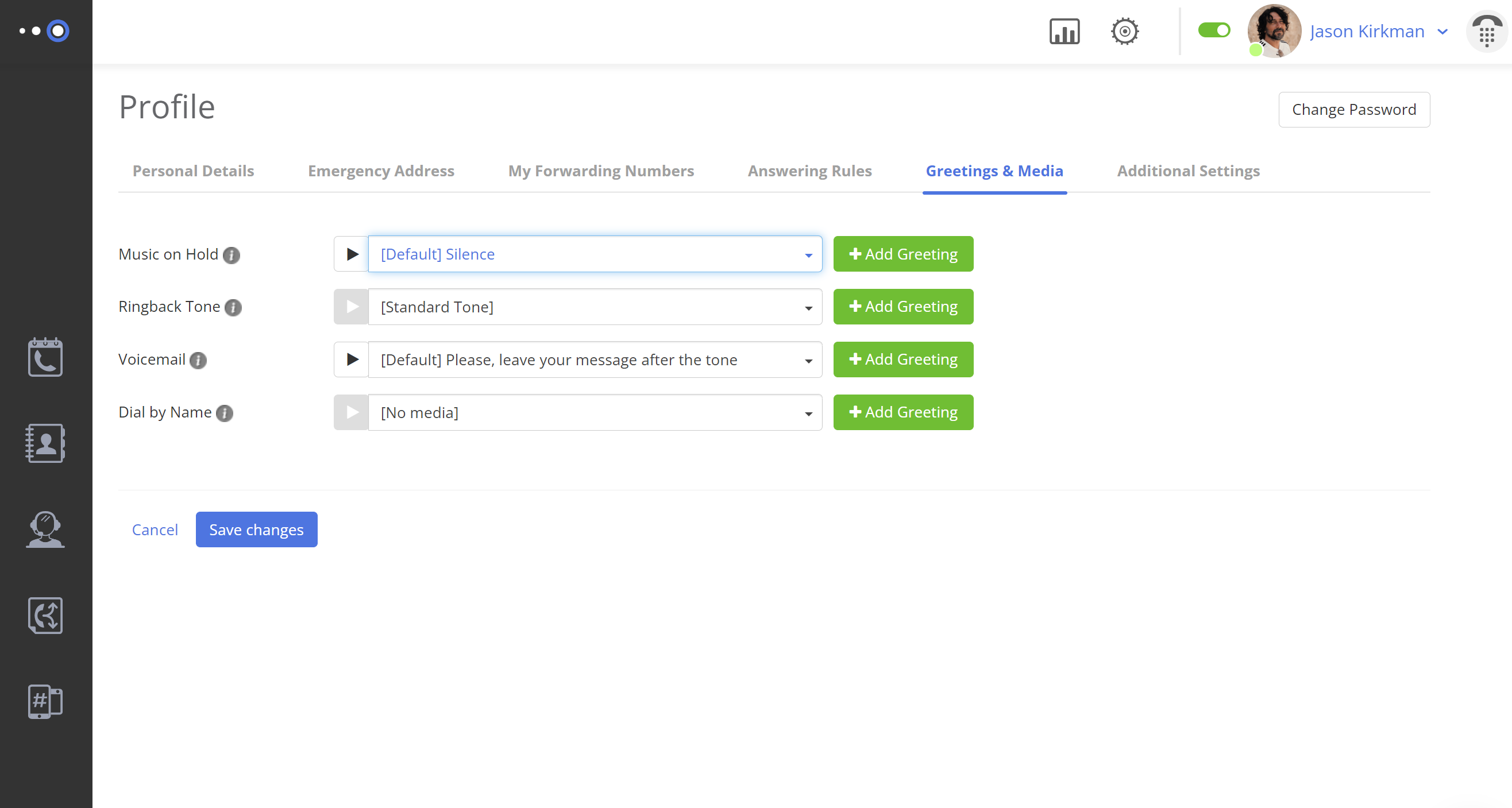This screenshot has width=1512, height=808.
Task: Show info for Ringback Tone
Action: pos(233,307)
